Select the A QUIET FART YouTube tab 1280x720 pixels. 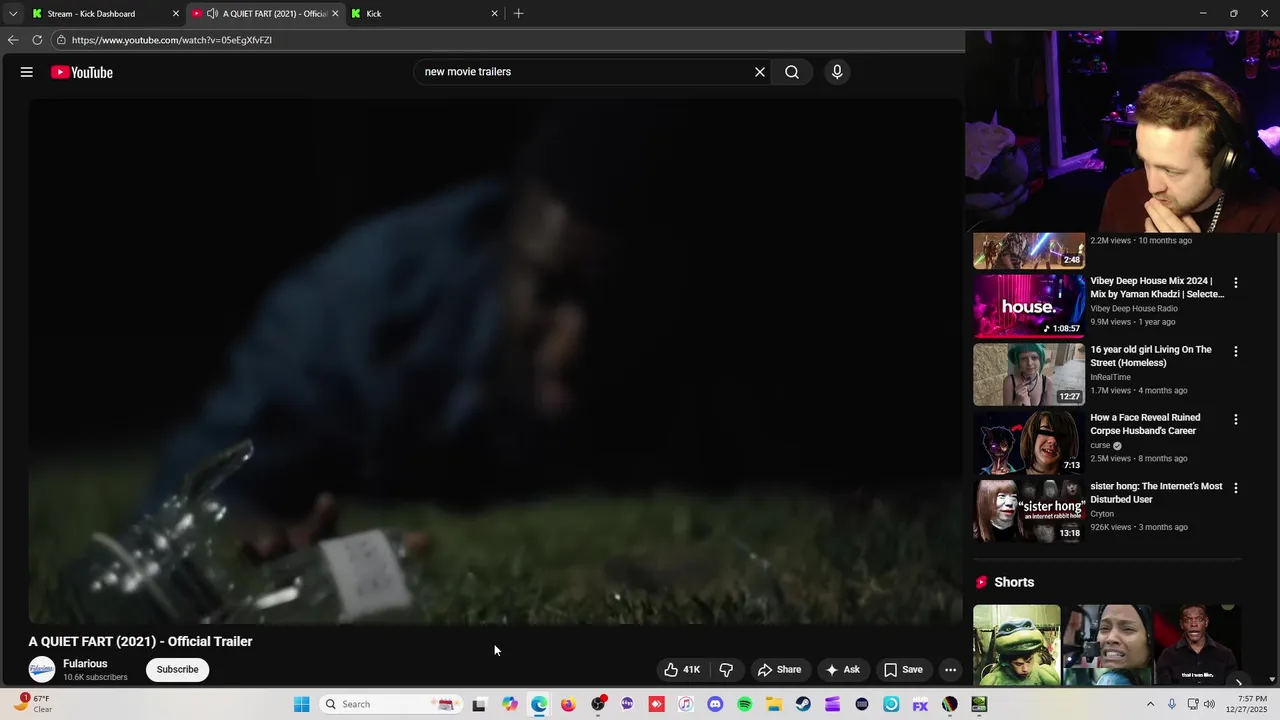click(267, 14)
